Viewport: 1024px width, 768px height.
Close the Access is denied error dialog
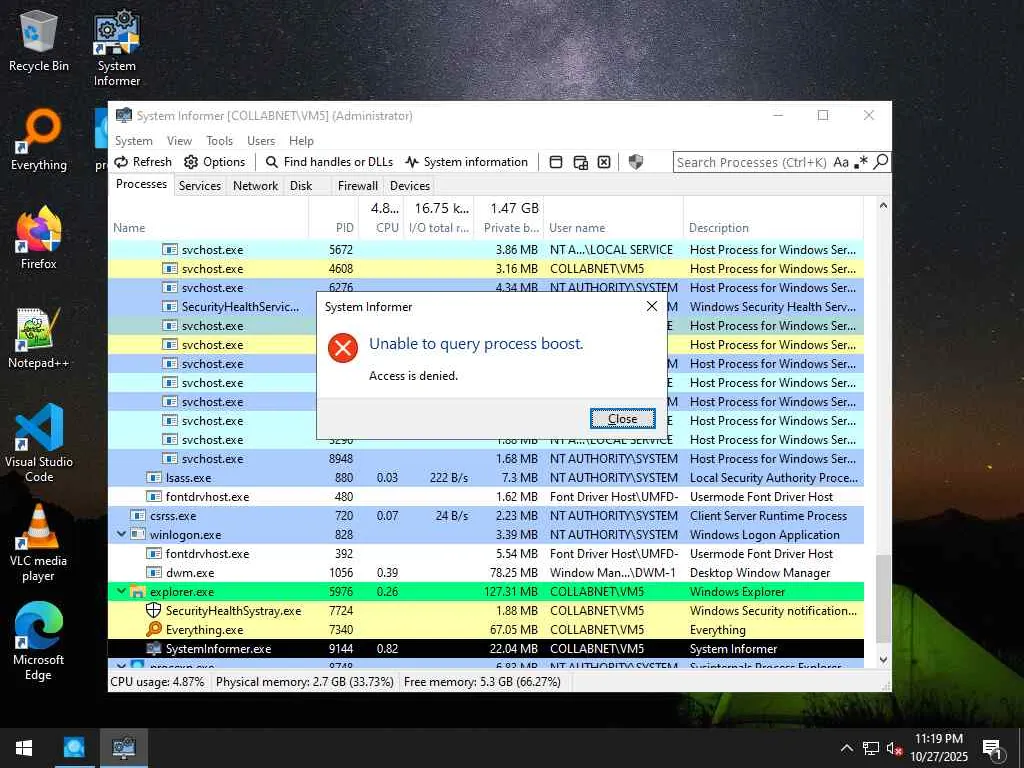click(x=622, y=419)
